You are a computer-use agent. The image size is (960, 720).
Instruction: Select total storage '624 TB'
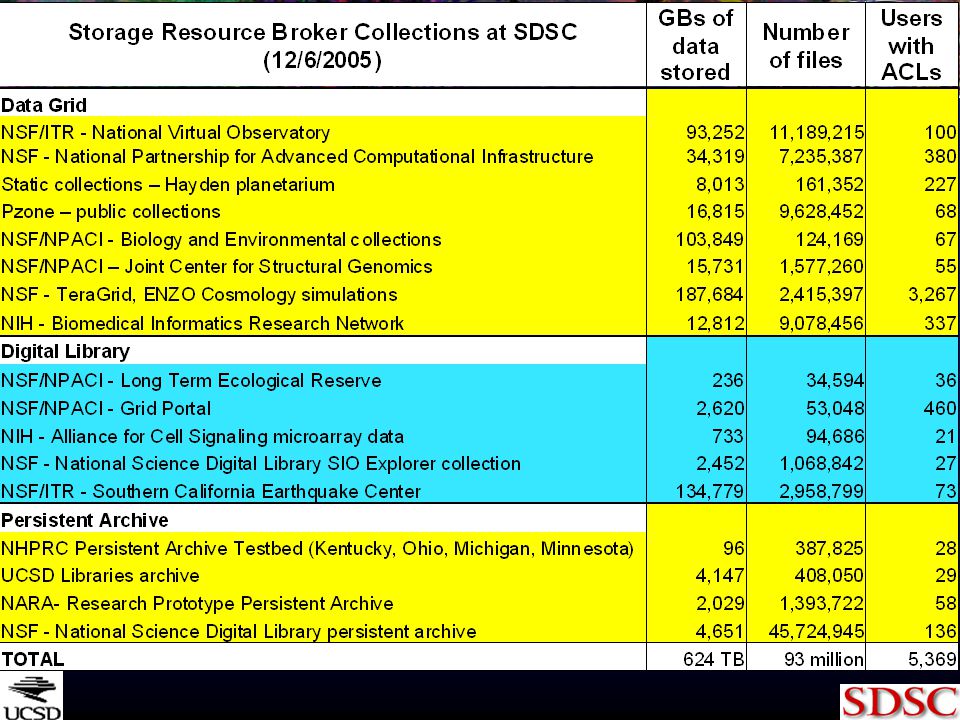pos(714,659)
